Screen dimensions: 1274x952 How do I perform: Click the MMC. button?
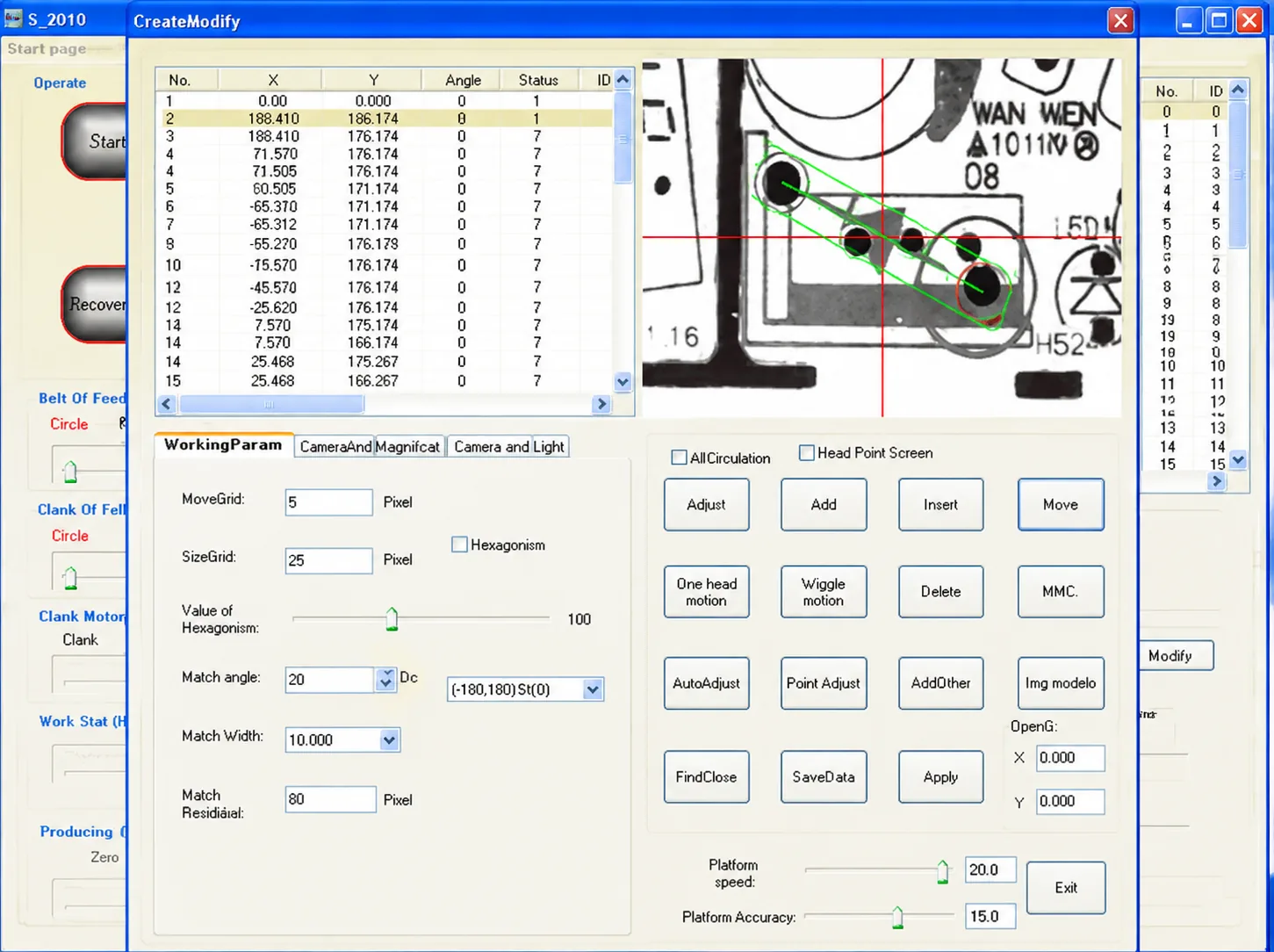(x=1061, y=592)
